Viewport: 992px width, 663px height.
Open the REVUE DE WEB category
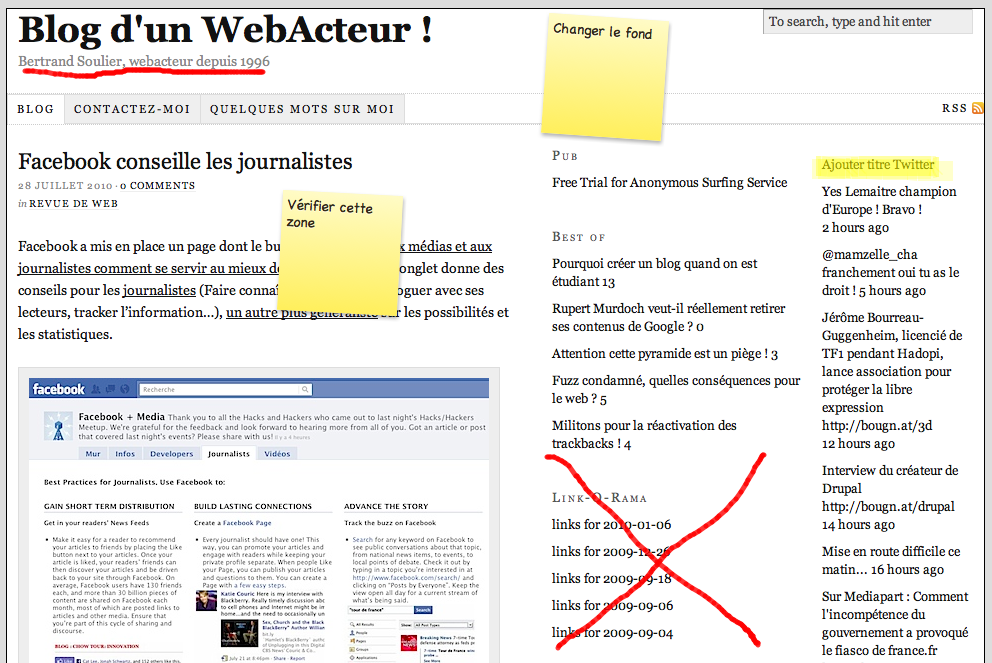click(x=73, y=204)
